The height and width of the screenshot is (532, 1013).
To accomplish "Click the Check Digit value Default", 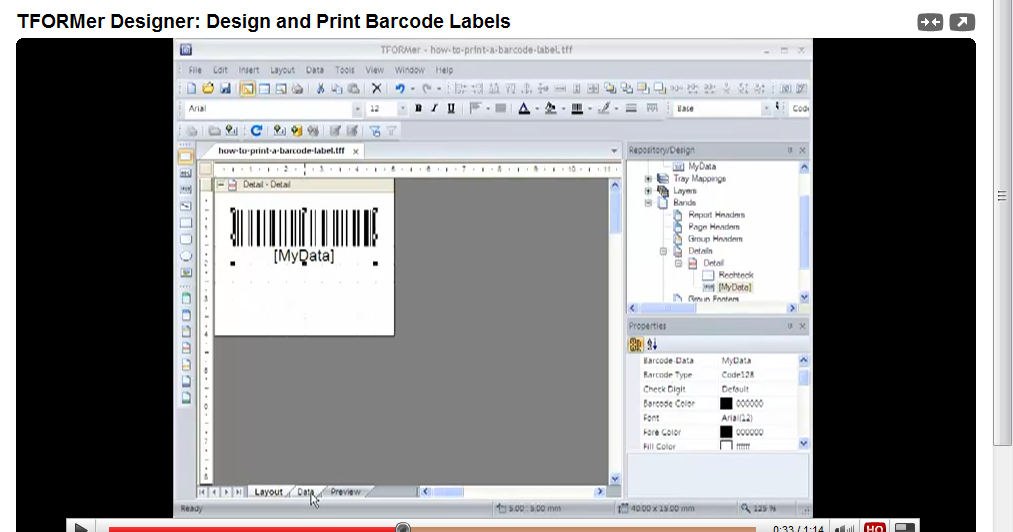I will 735,389.
